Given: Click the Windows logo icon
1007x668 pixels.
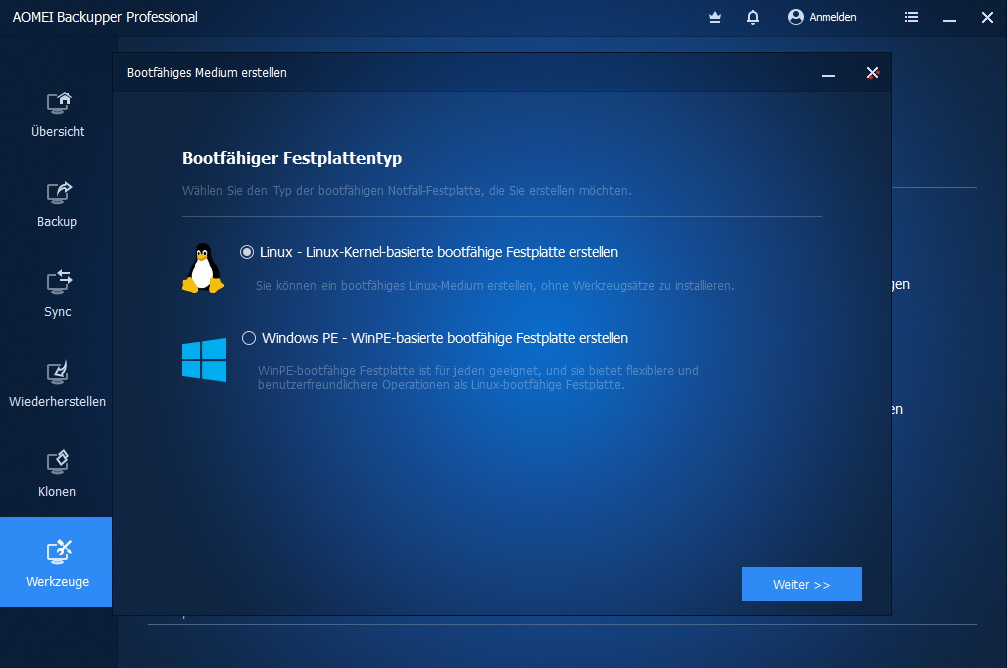Looking at the screenshot, I should 204,360.
